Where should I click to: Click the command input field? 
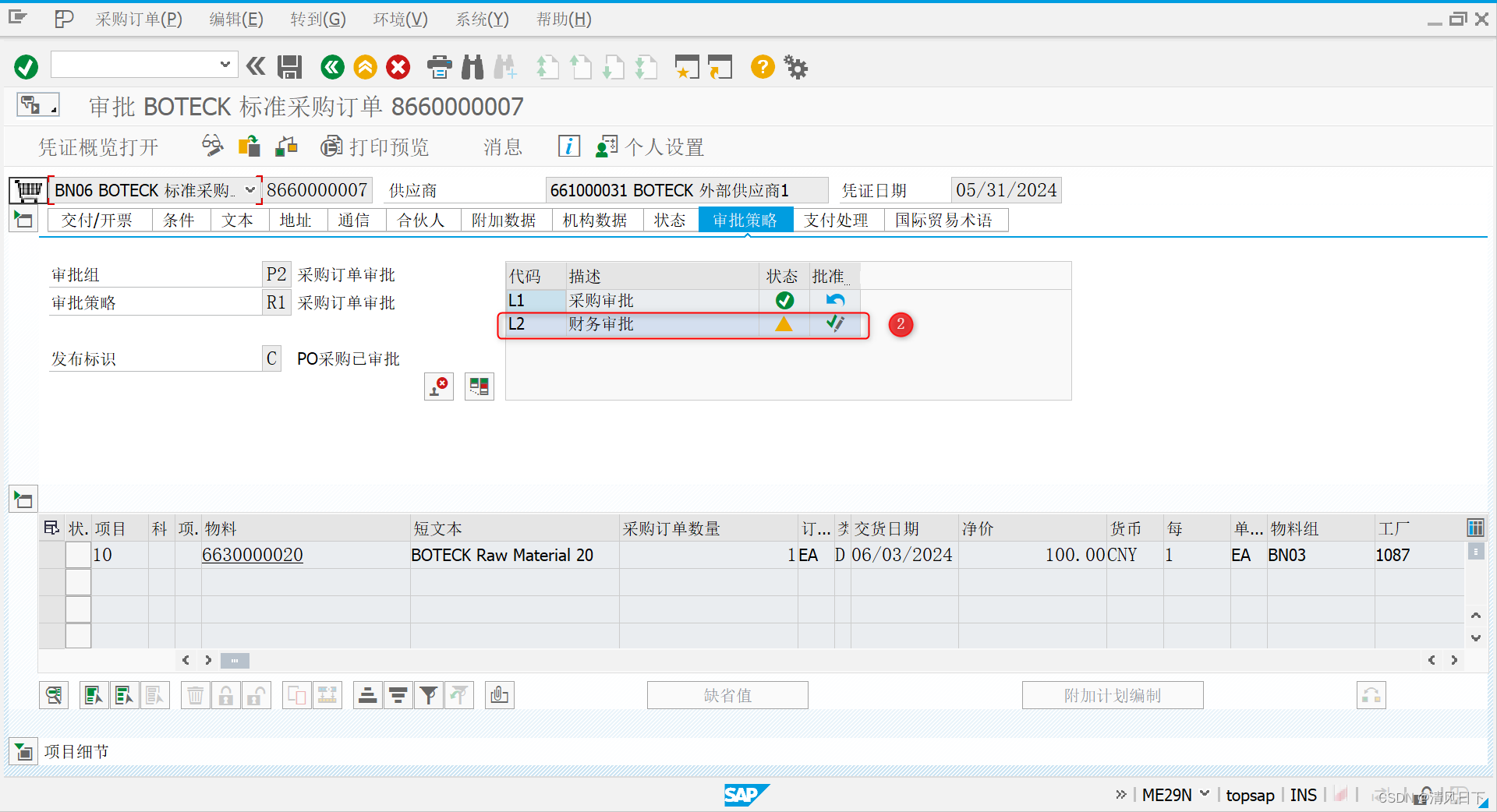pyautogui.click(x=134, y=65)
